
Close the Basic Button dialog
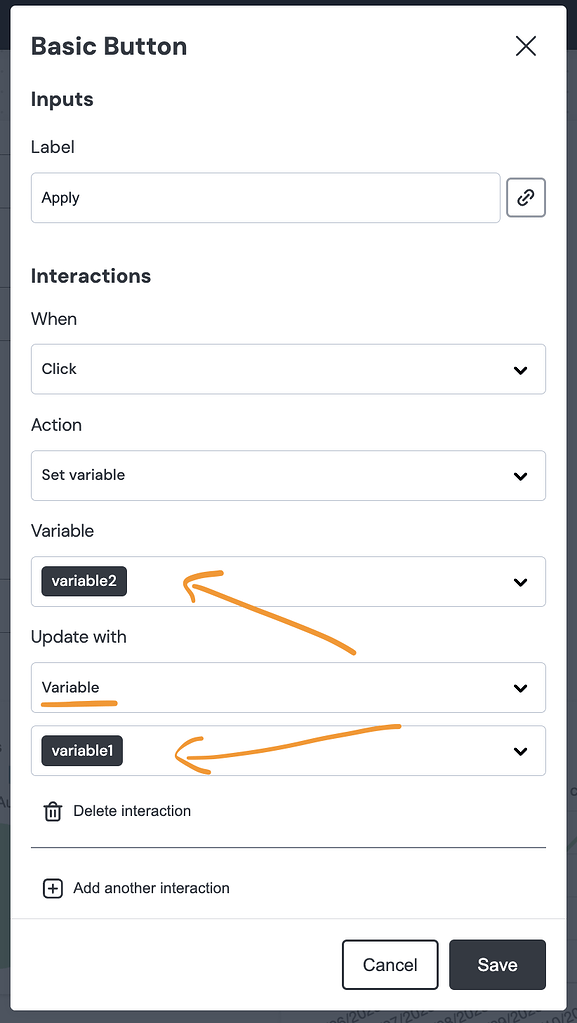pos(526,46)
